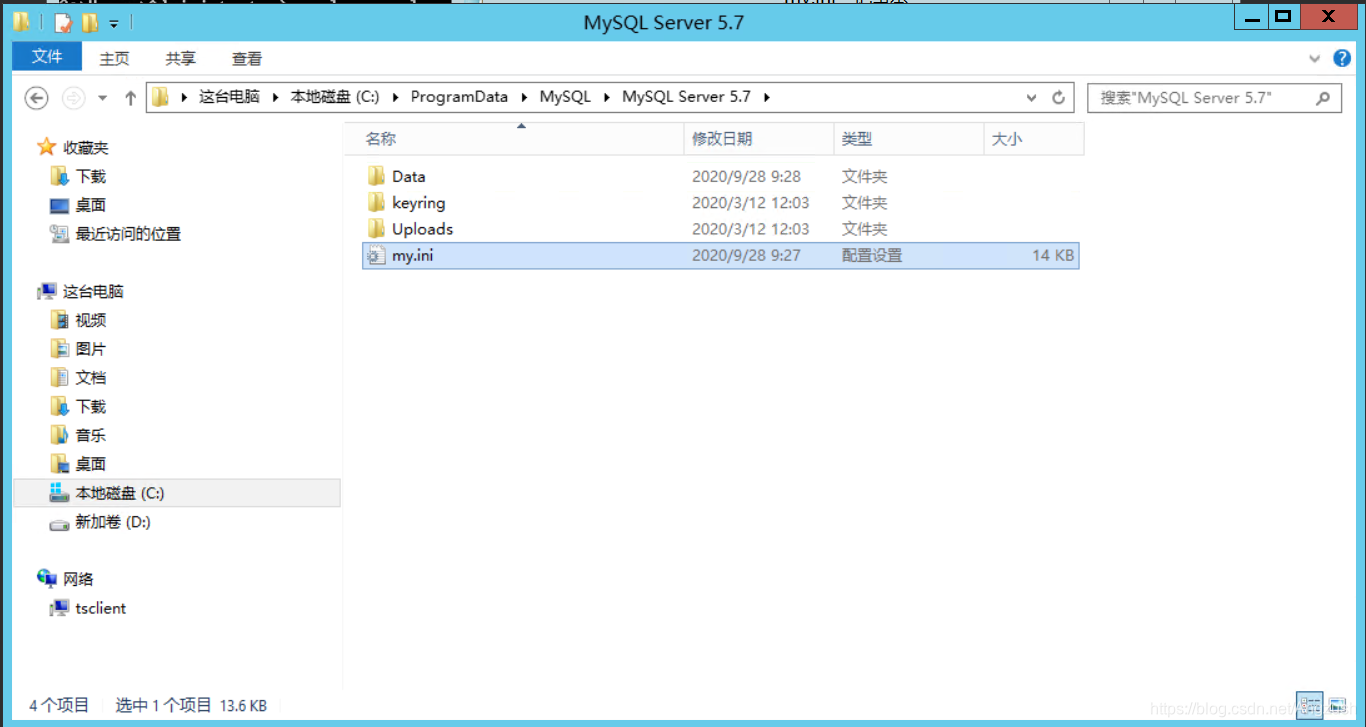1366x727 pixels.
Task: Open the 文件 menu
Action: tap(47, 57)
